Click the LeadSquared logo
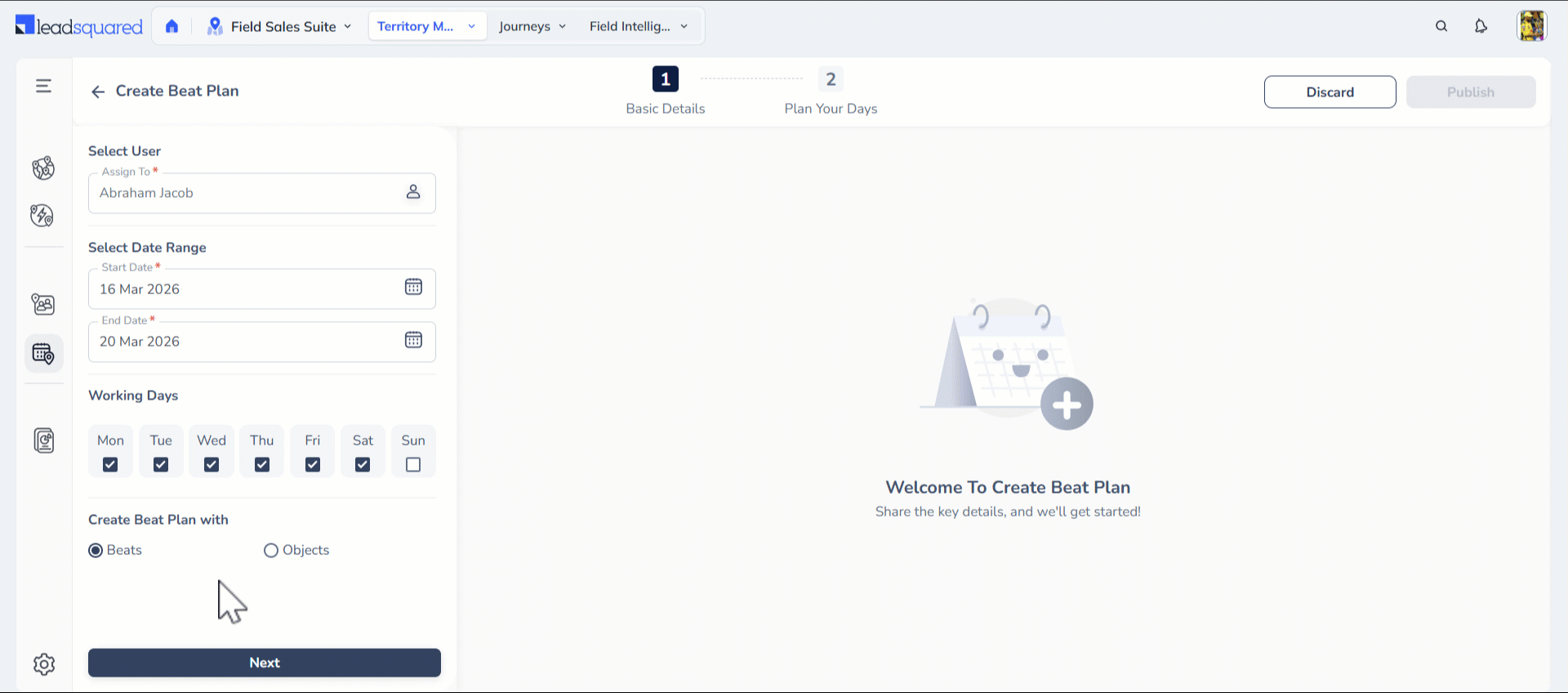This screenshot has width=1568, height=693. 78,26
